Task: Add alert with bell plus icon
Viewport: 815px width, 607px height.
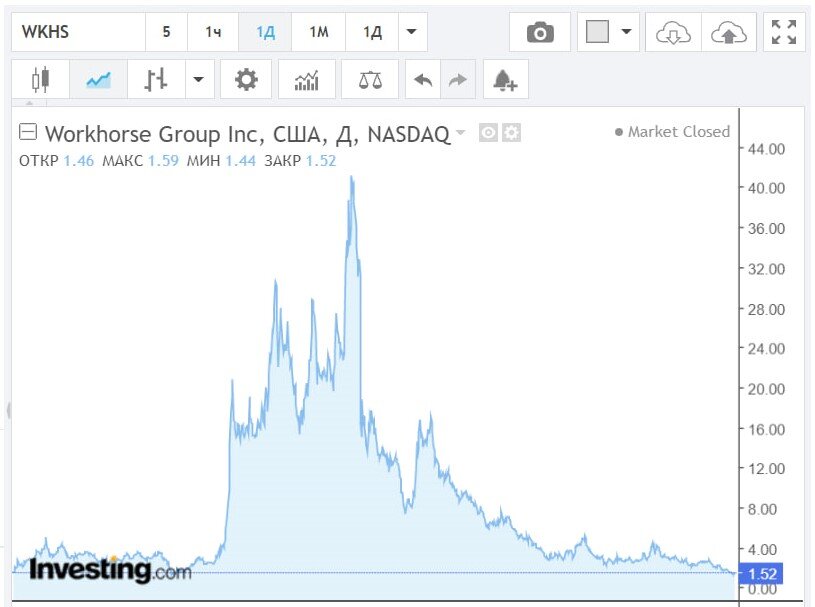Action: 506,80
